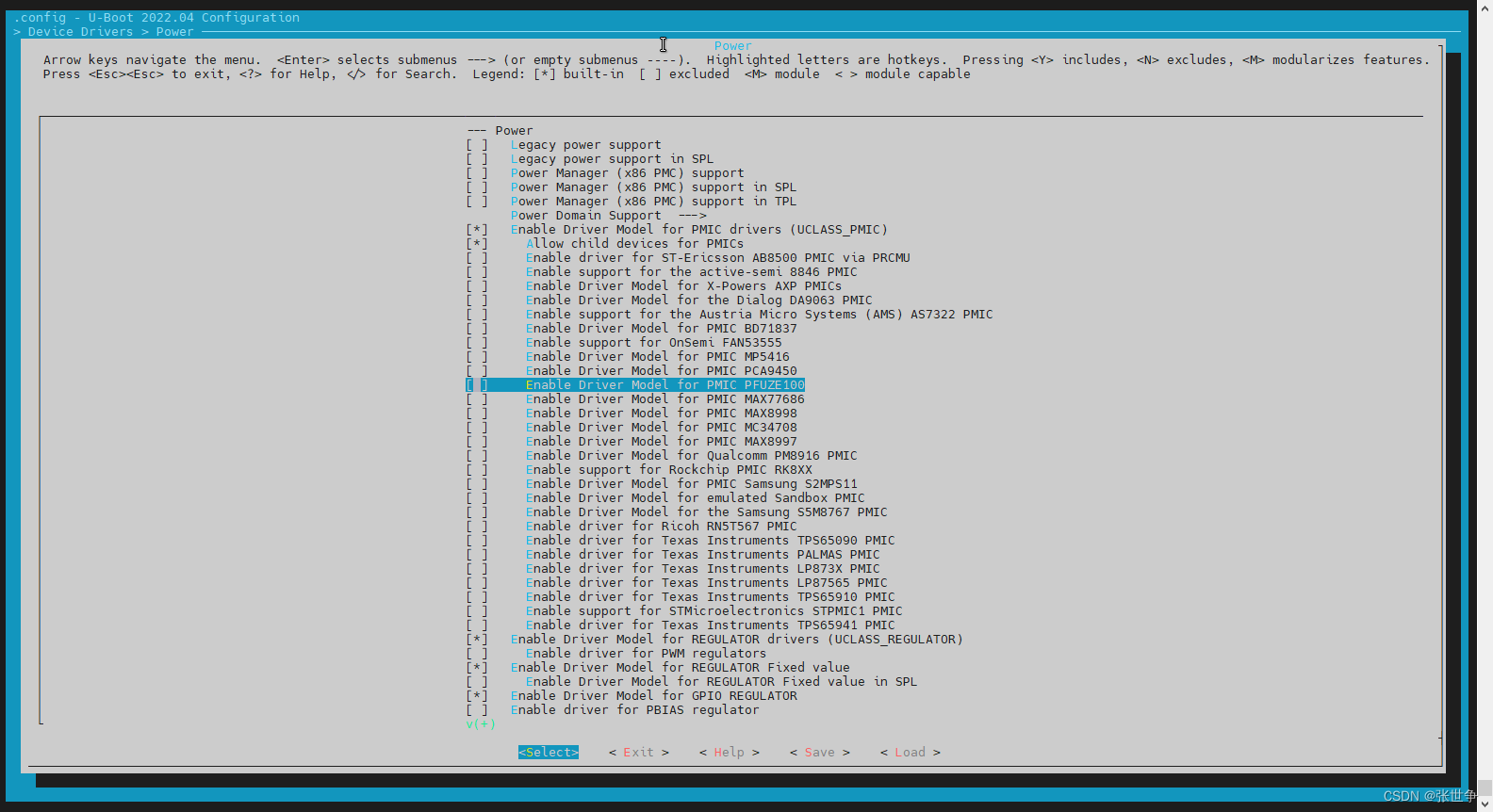Click the <Select> button
This screenshot has width=1493, height=812.
(x=549, y=753)
